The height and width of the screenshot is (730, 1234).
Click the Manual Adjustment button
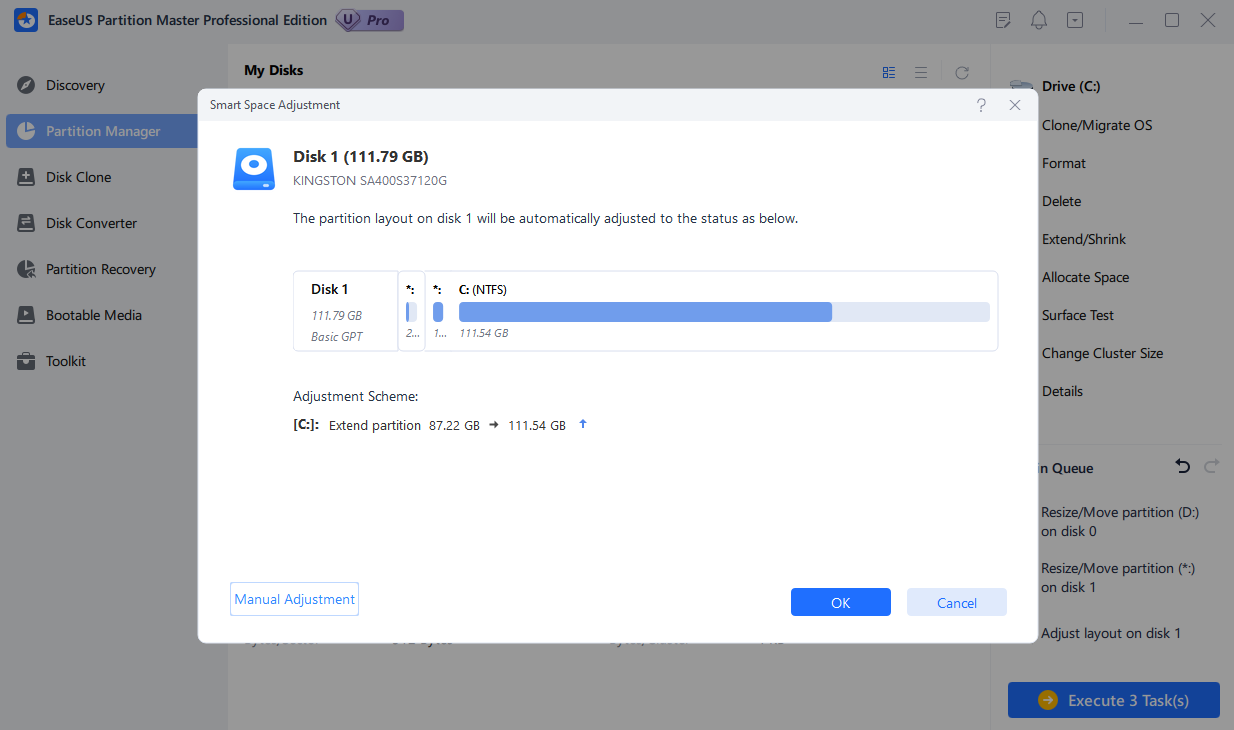tap(294, 600)
